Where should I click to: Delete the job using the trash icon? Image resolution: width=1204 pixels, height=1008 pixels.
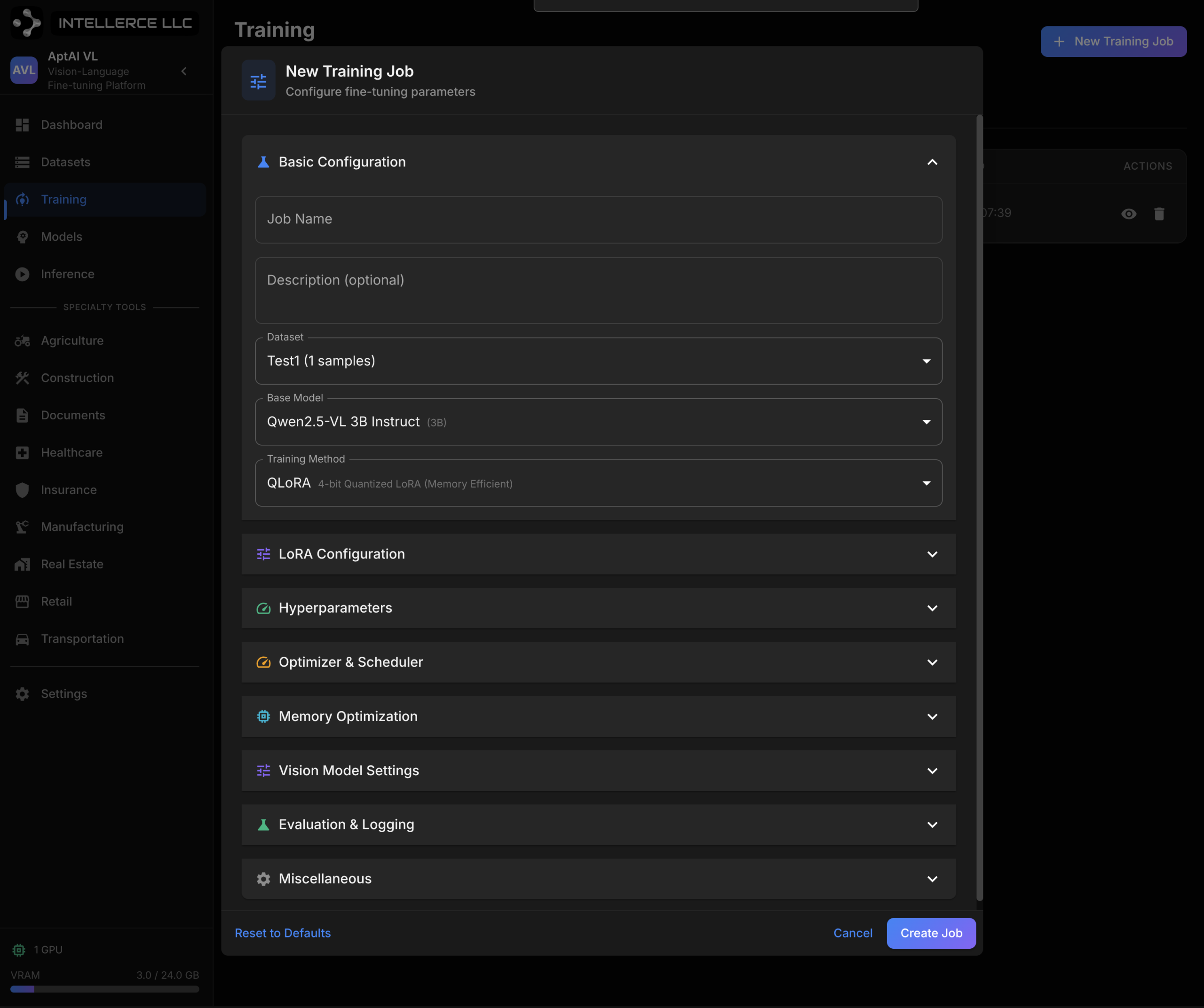[1159, 214]
